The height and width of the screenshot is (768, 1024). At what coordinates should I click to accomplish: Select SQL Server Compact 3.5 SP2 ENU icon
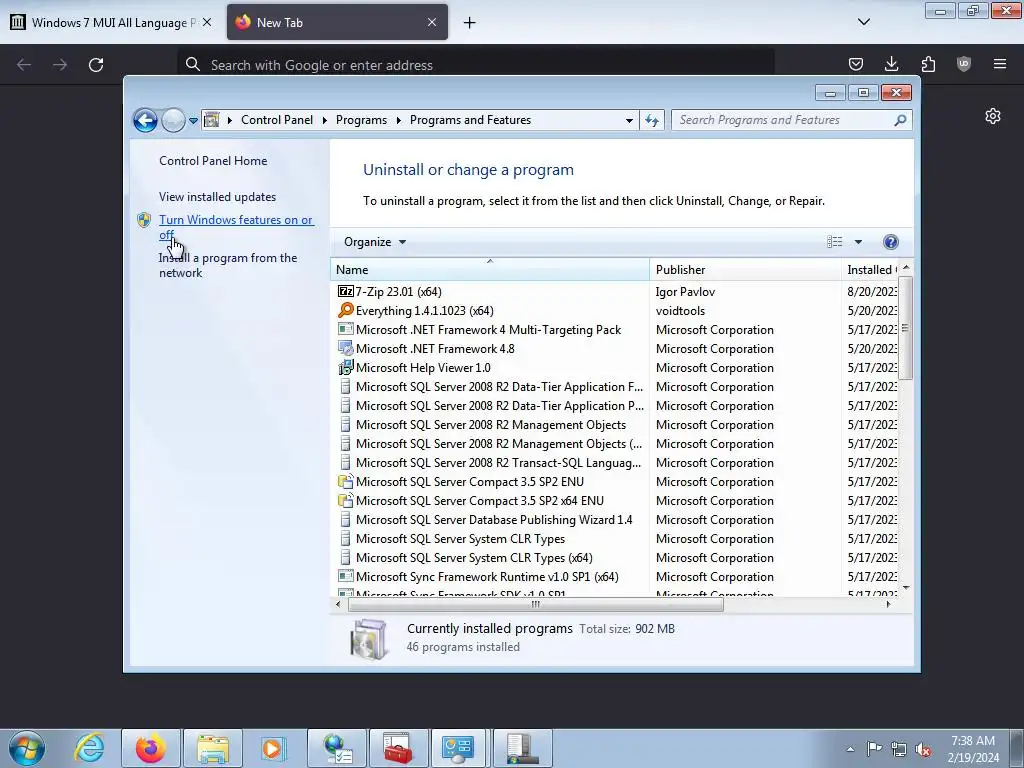tap(345, 482)
